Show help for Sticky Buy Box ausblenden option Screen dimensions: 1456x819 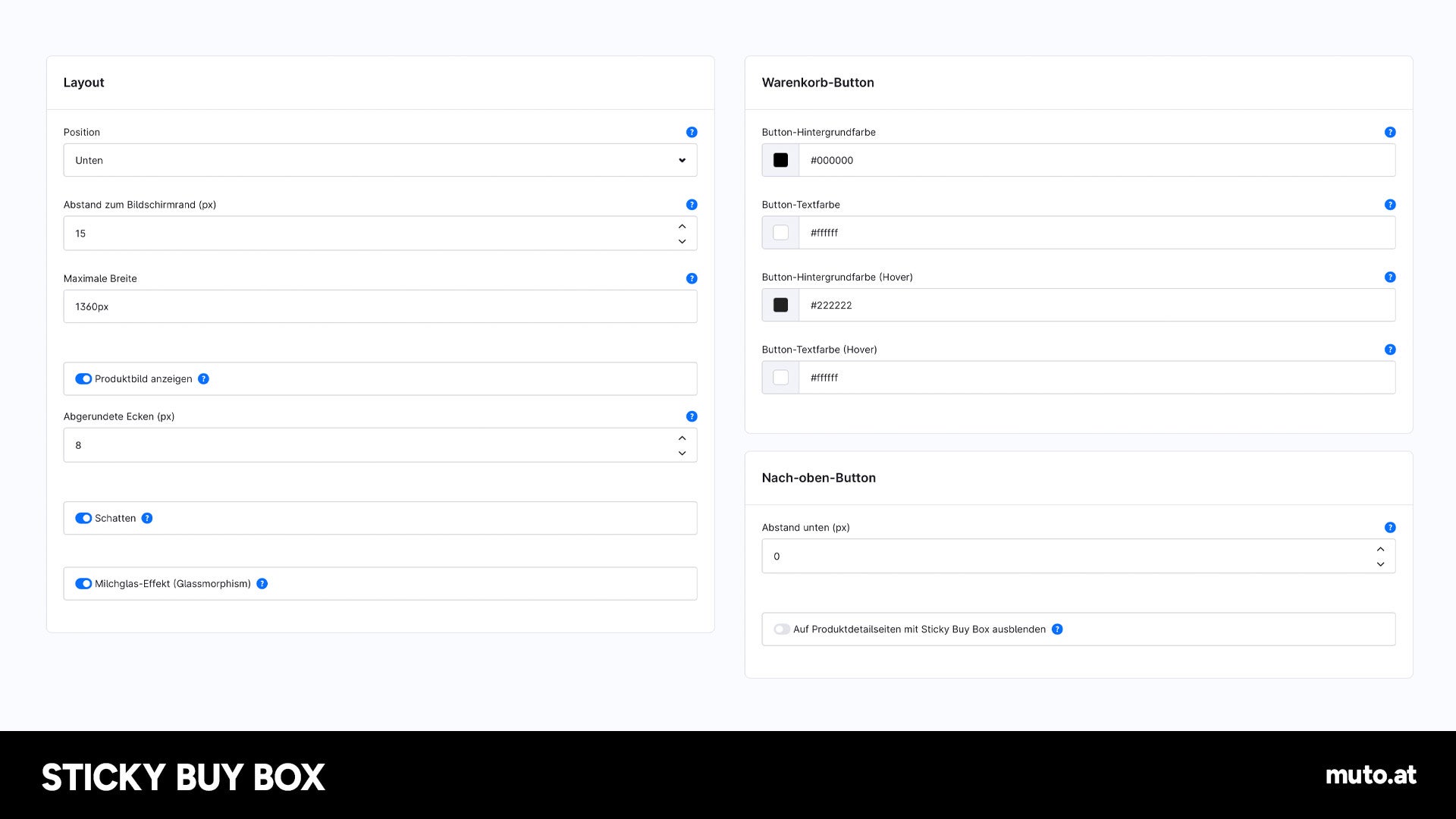pos(1057,629)
